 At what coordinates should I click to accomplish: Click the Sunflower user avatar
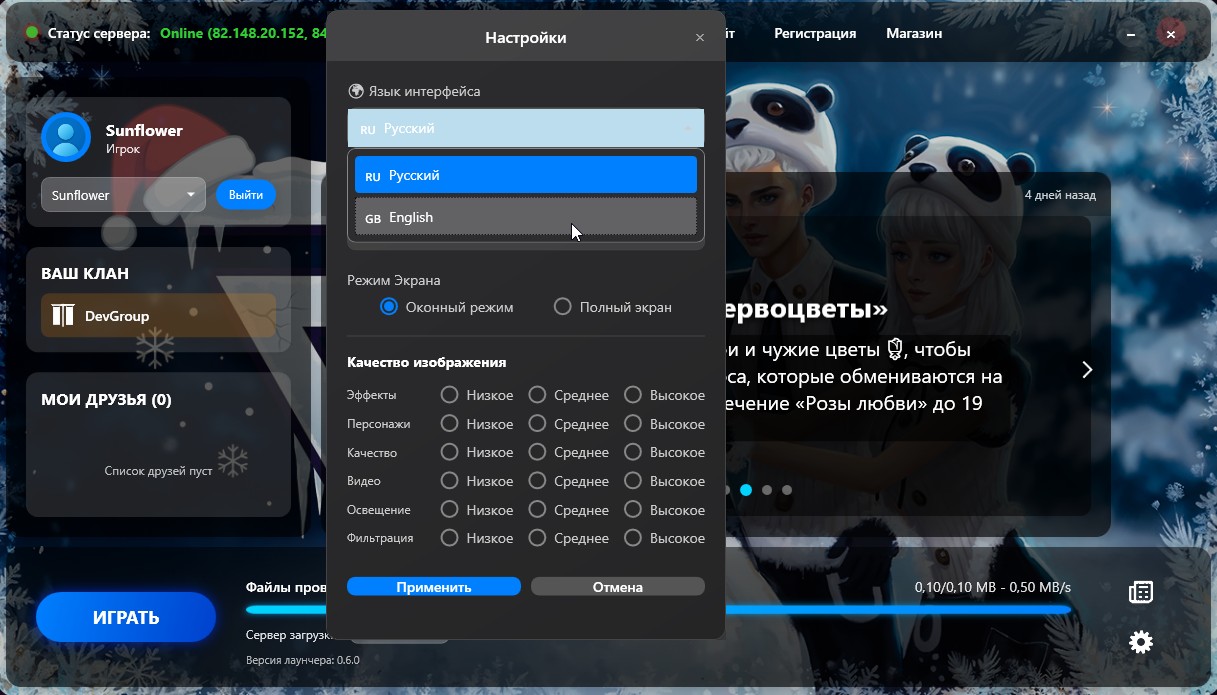click(x=66, y=138)
